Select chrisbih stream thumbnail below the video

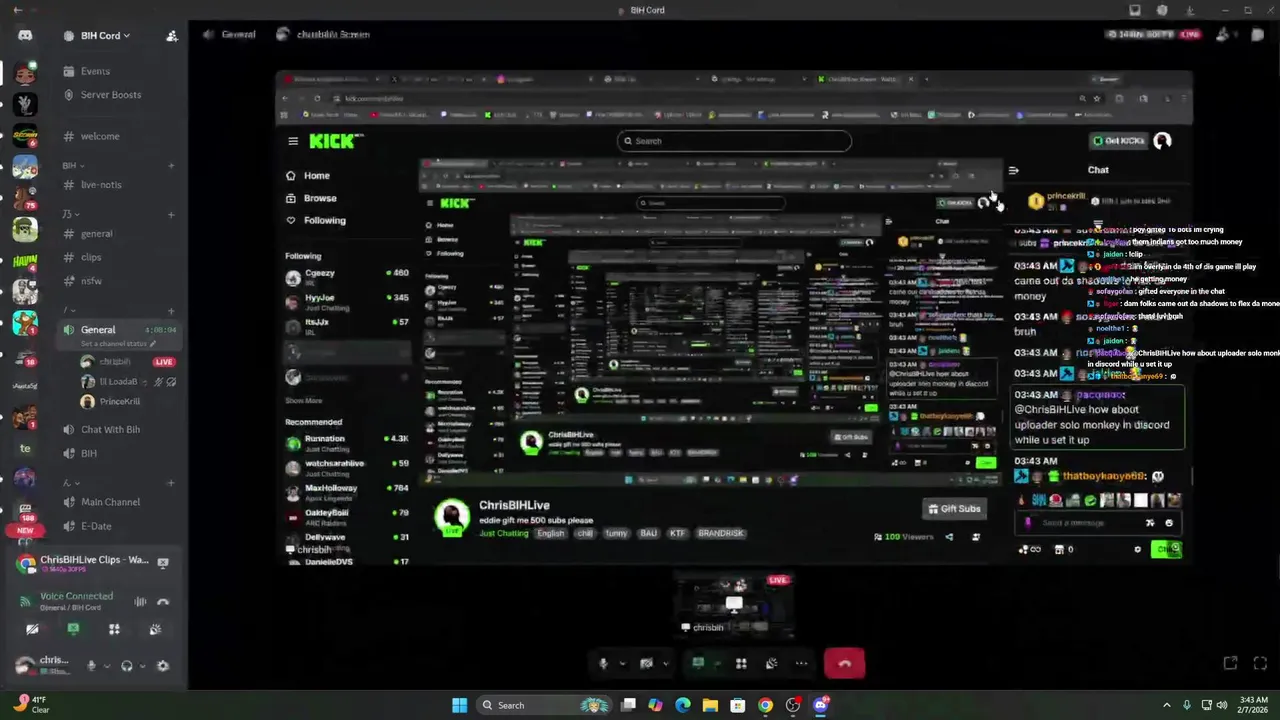(x=734, y=604)
